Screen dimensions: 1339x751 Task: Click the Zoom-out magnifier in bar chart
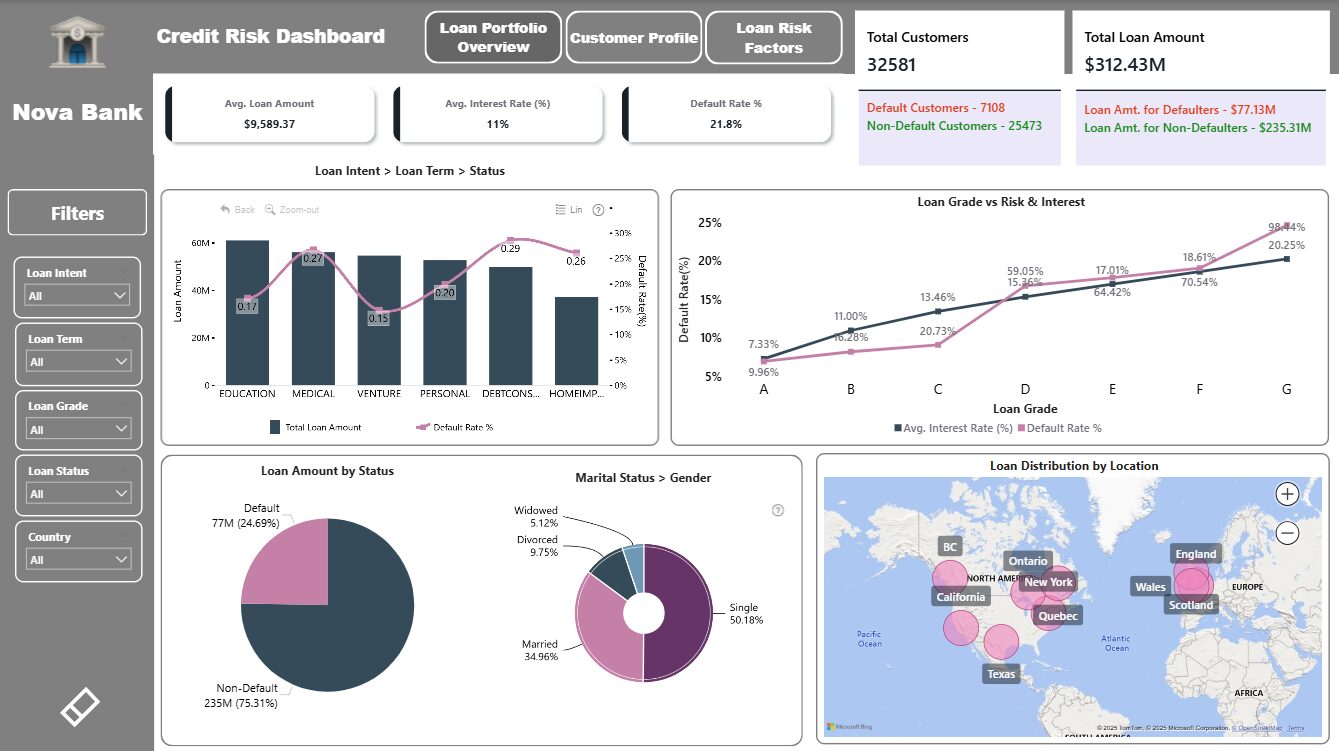(292, 210)
